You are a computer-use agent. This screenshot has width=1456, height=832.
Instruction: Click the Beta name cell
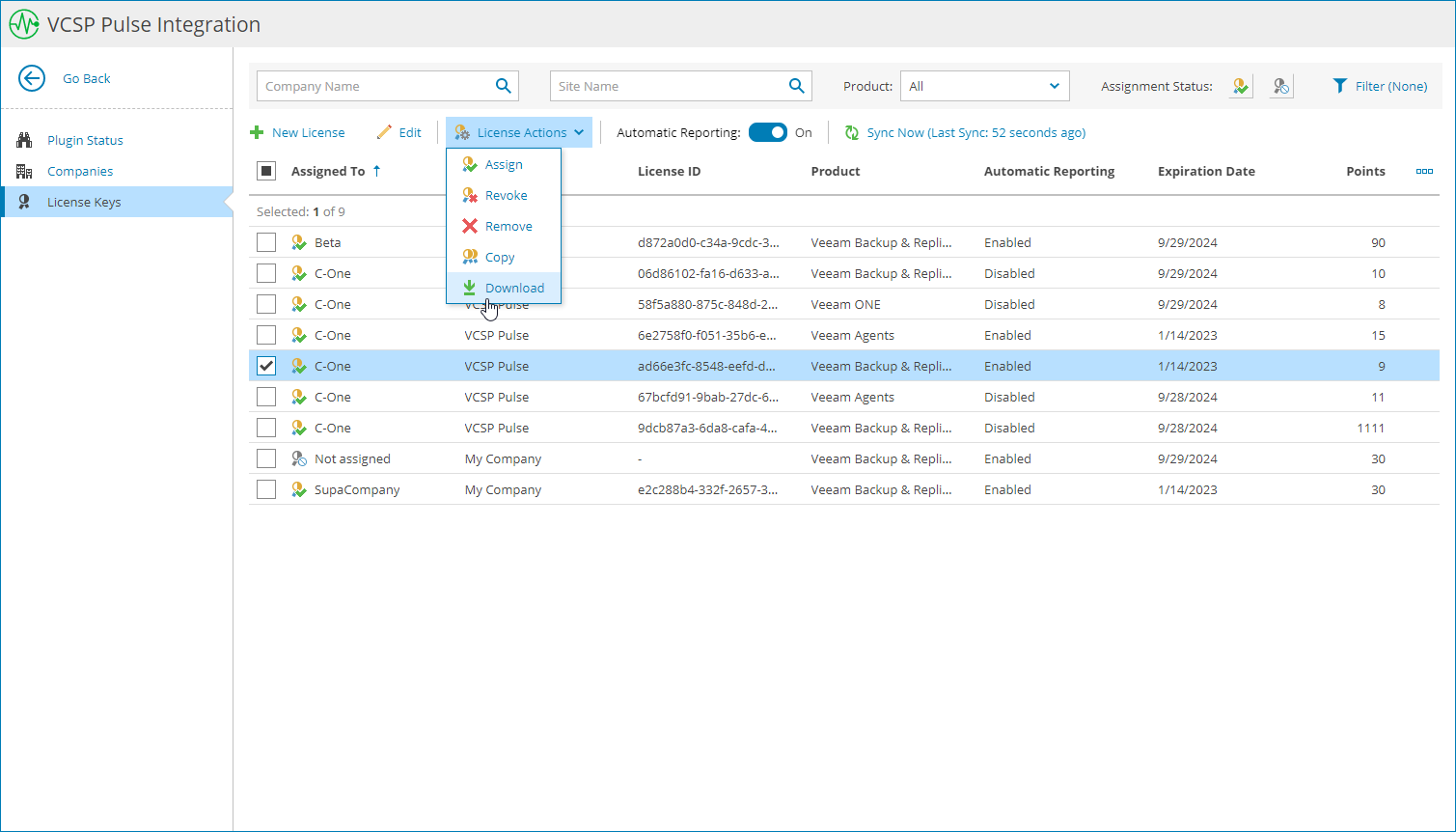tap(328, 242)
